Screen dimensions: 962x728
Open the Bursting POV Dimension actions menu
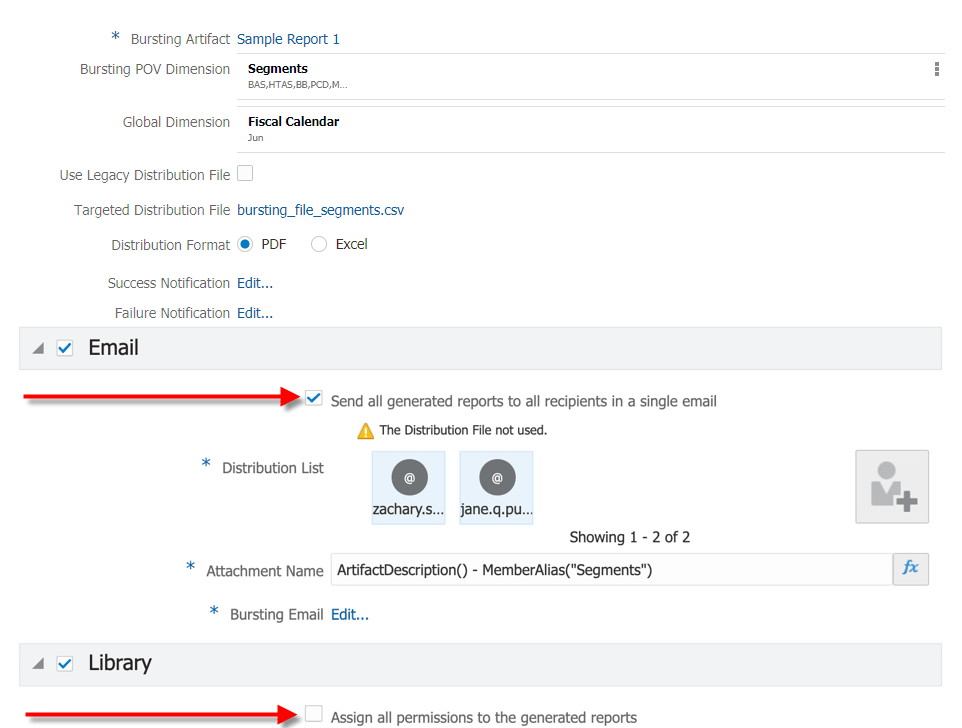click(x=936, y=69)
